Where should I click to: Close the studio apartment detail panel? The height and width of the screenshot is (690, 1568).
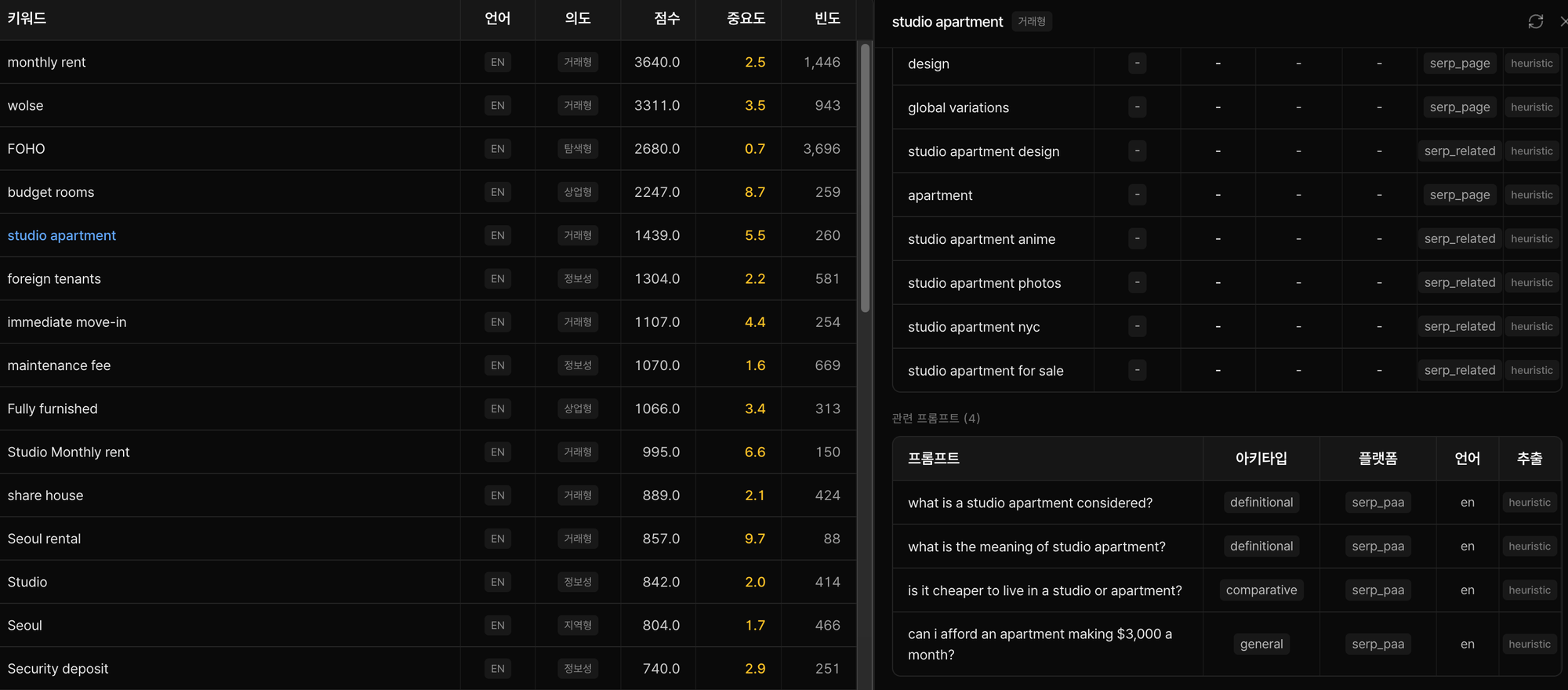coord(1563,22)
